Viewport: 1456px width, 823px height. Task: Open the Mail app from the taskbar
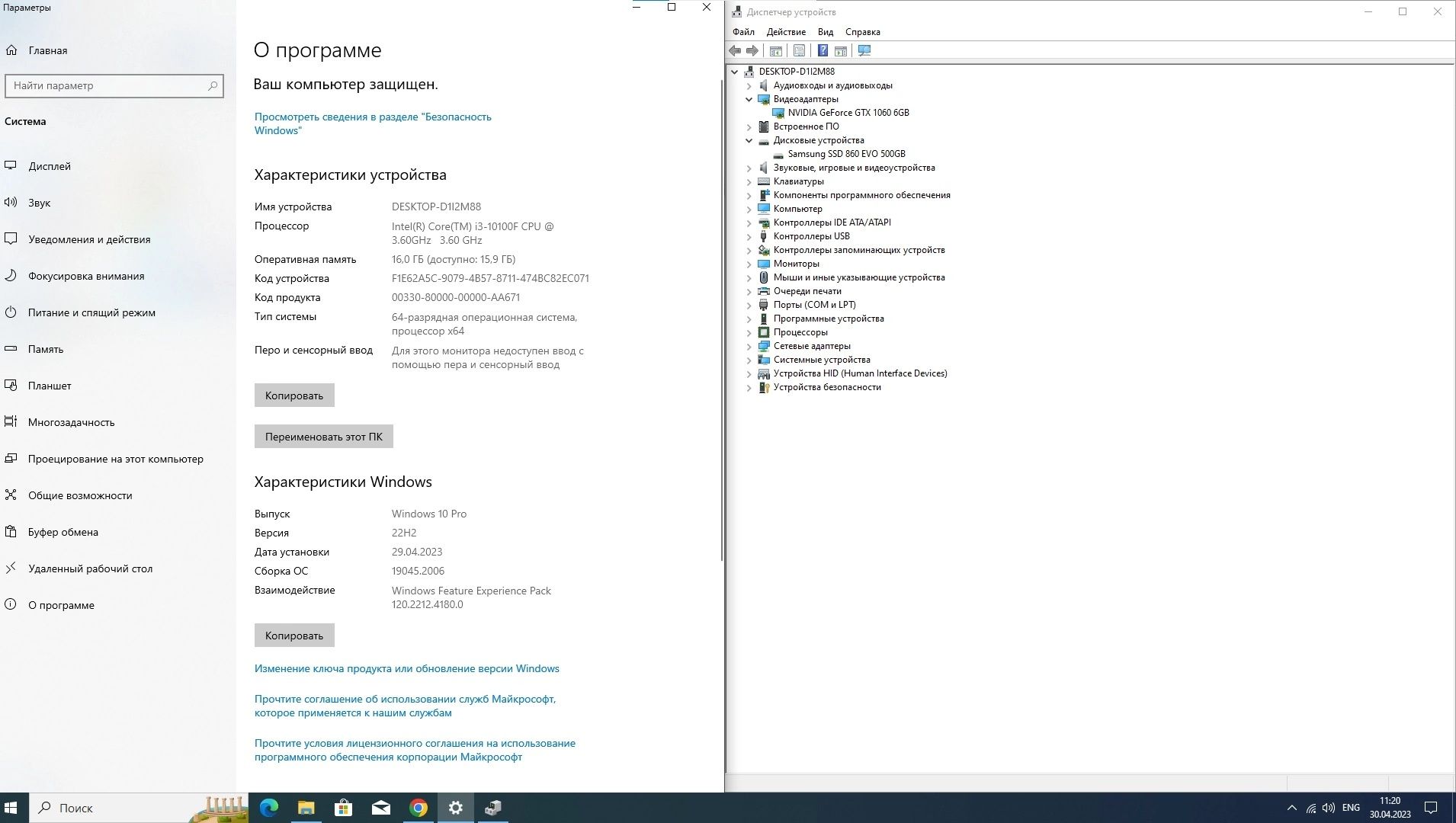(380, 808)
